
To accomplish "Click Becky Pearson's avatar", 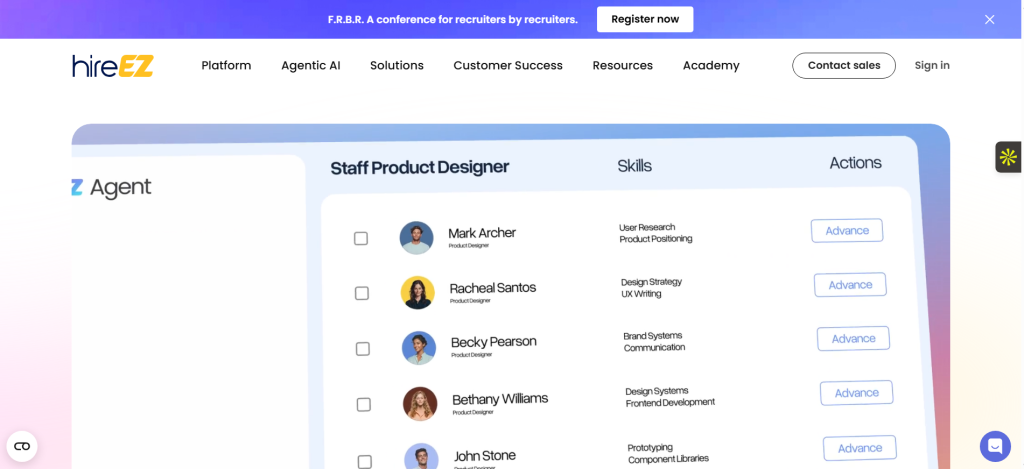I will (419, 348).
